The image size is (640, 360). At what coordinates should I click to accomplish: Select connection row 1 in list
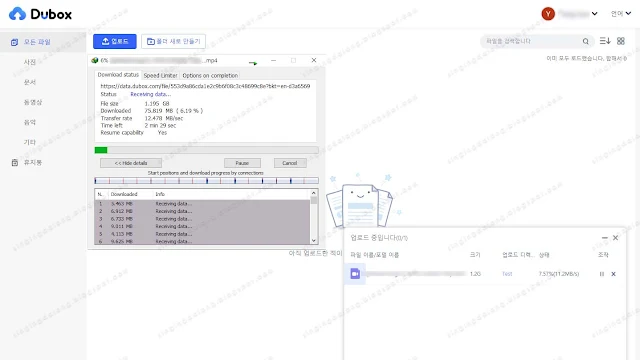[202, 203]
